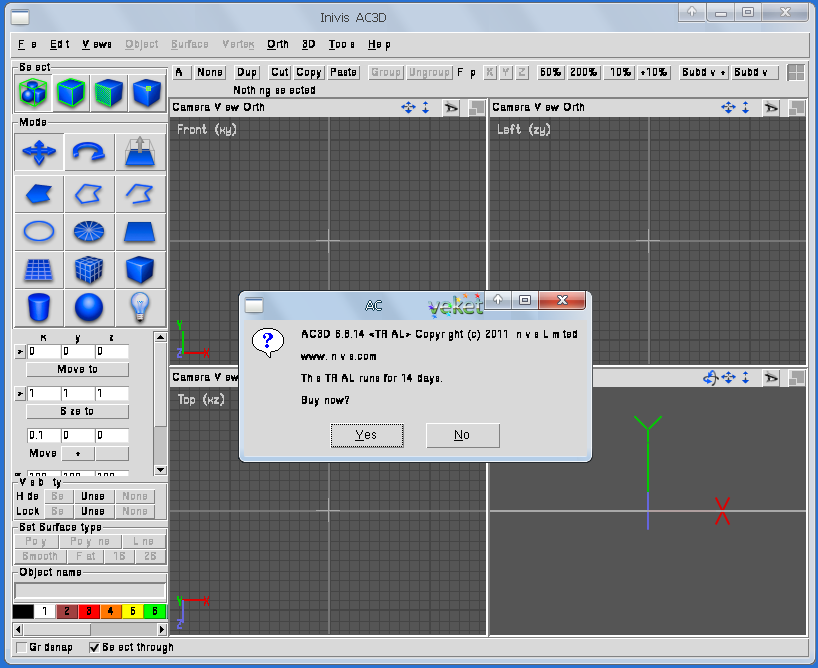
Task: Select Group selection mode icon
Action: (33, 92)
